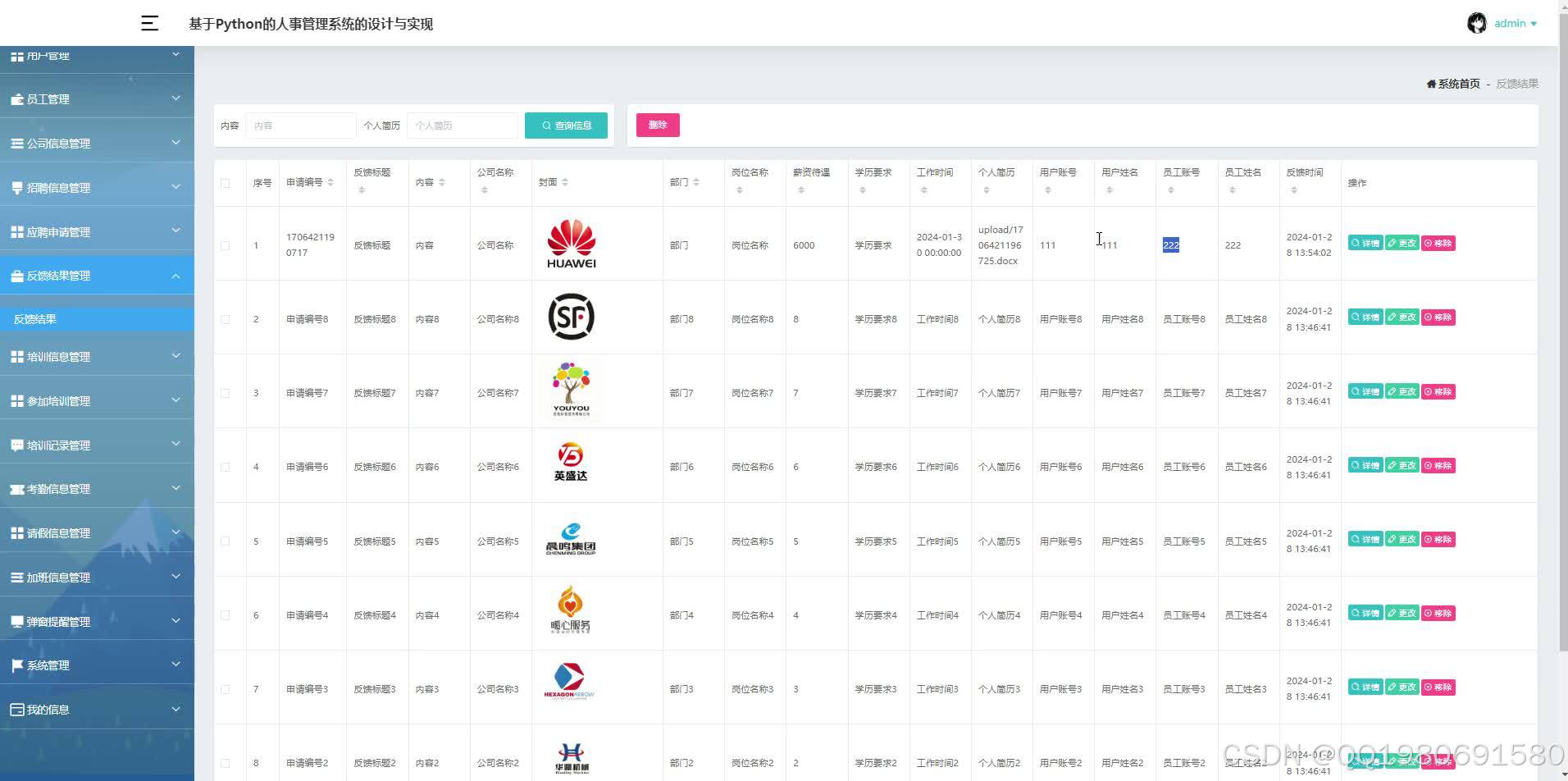
Task: Open 培训记录管理 menu
Action: (x=97, y=445)
